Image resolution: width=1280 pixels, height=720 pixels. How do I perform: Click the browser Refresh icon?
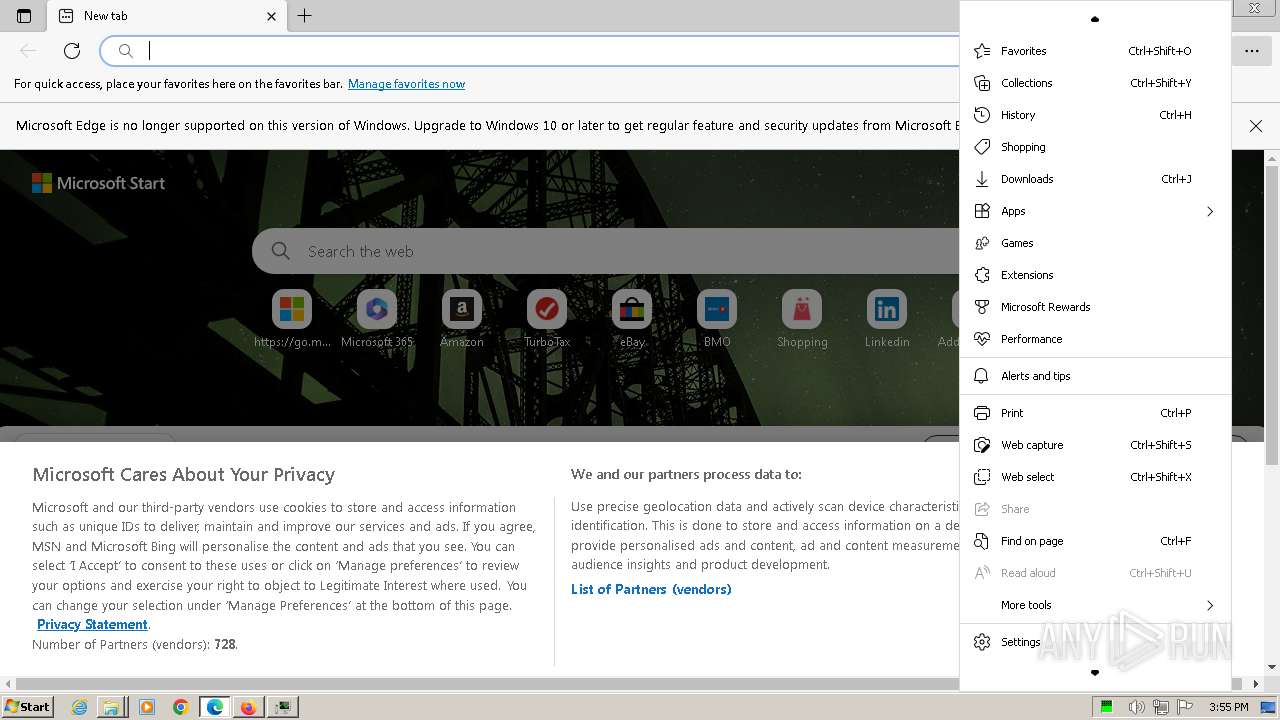pos(72,51)
